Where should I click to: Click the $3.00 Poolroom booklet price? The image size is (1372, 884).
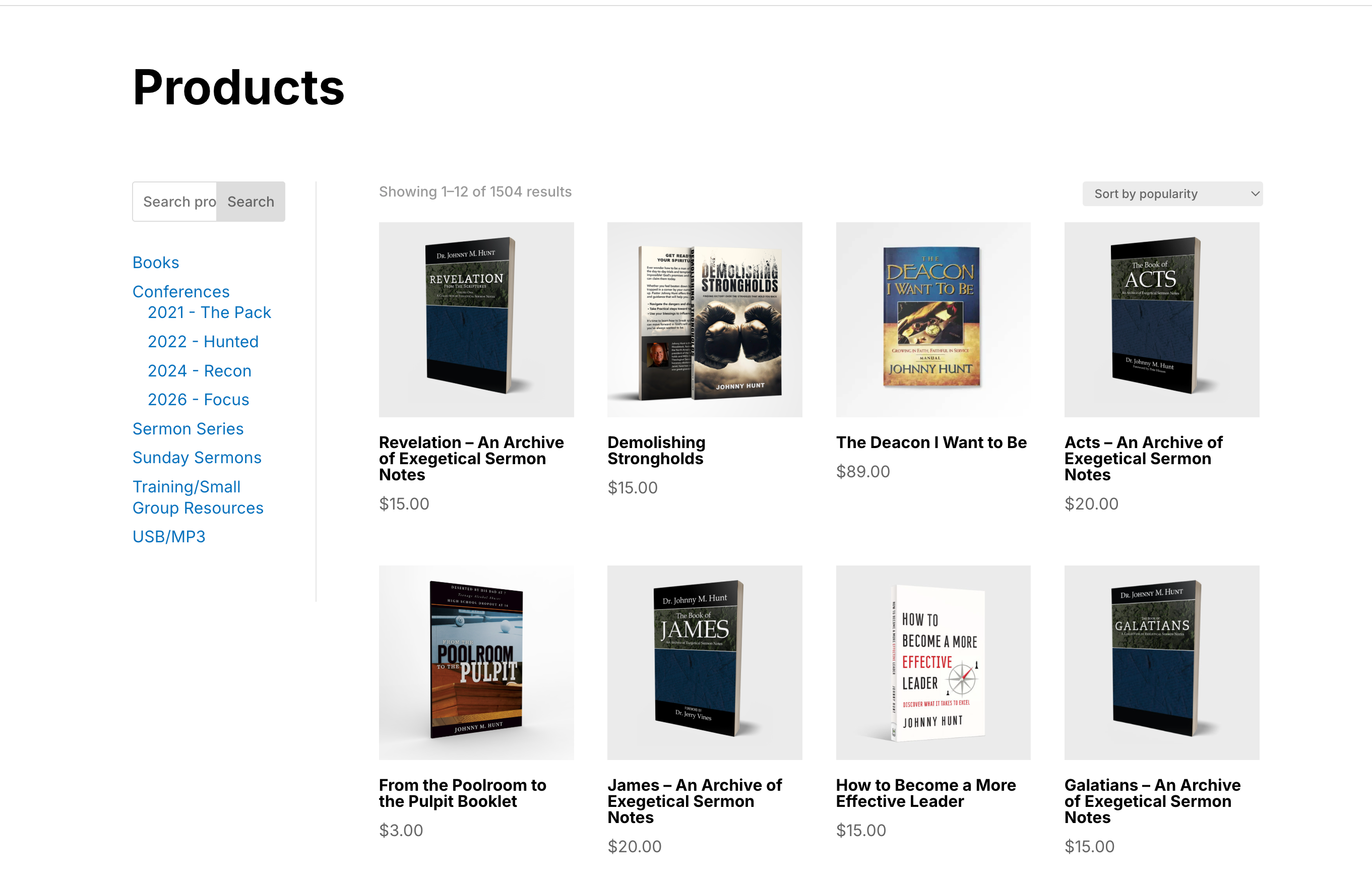pyautogui.click(x=401, y=830)
